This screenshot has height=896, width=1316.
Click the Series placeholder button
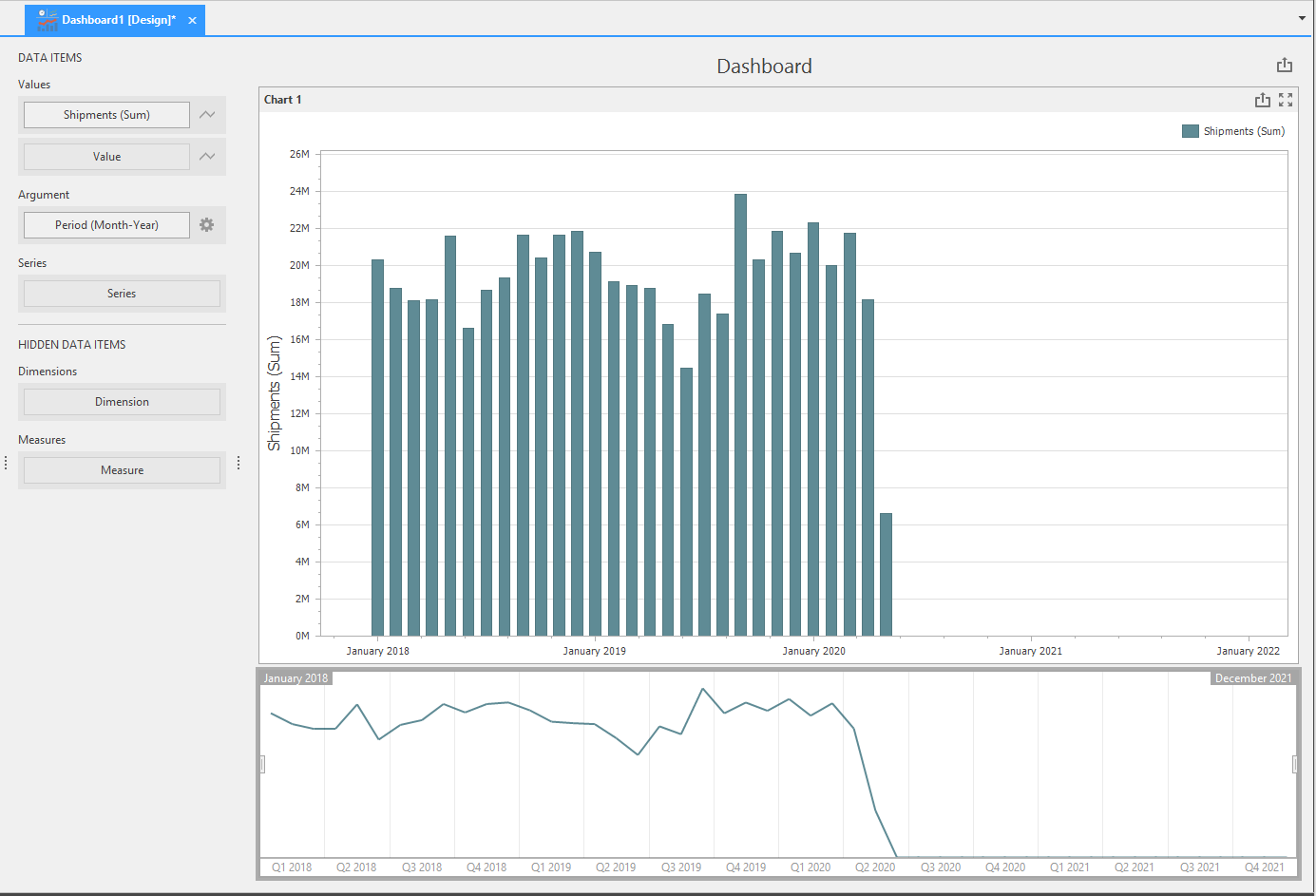122,294
